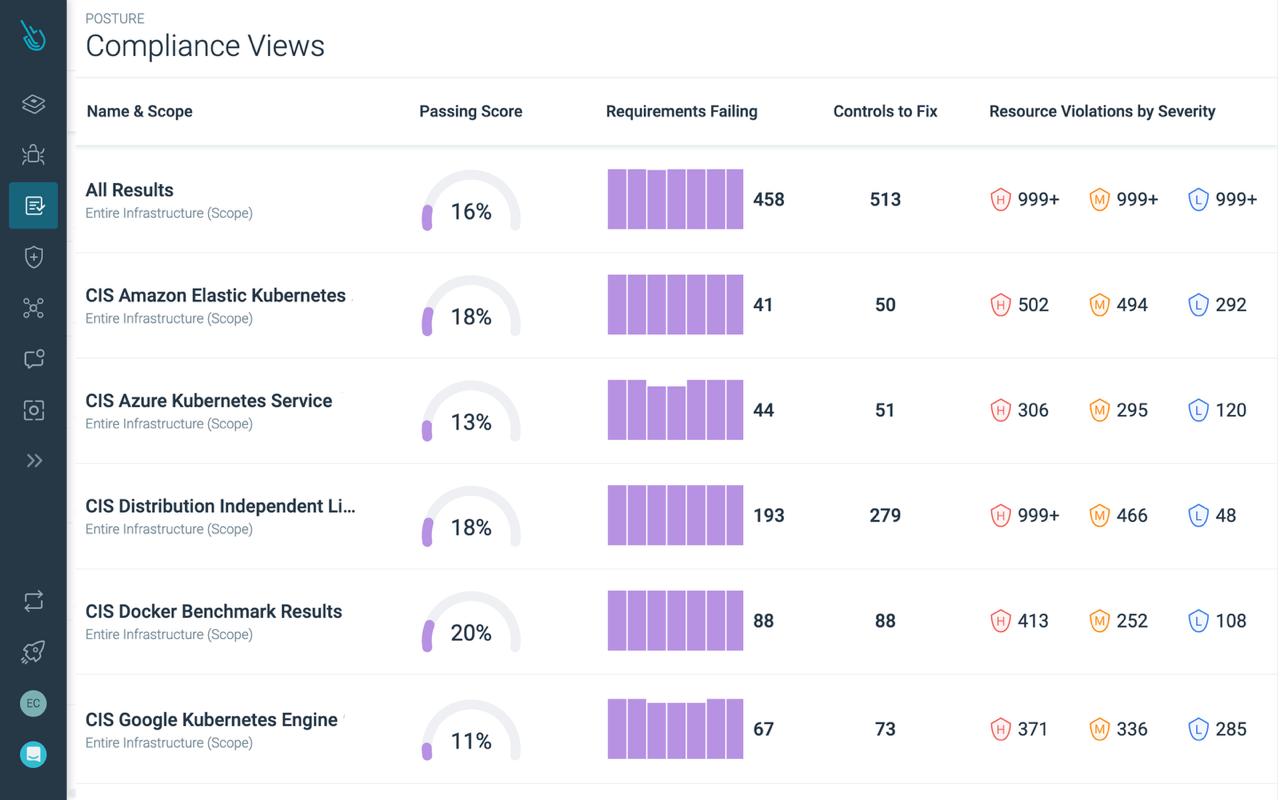Open the CIS Docker Benchmark Results view
The image size is (1280, 800).
214,611
